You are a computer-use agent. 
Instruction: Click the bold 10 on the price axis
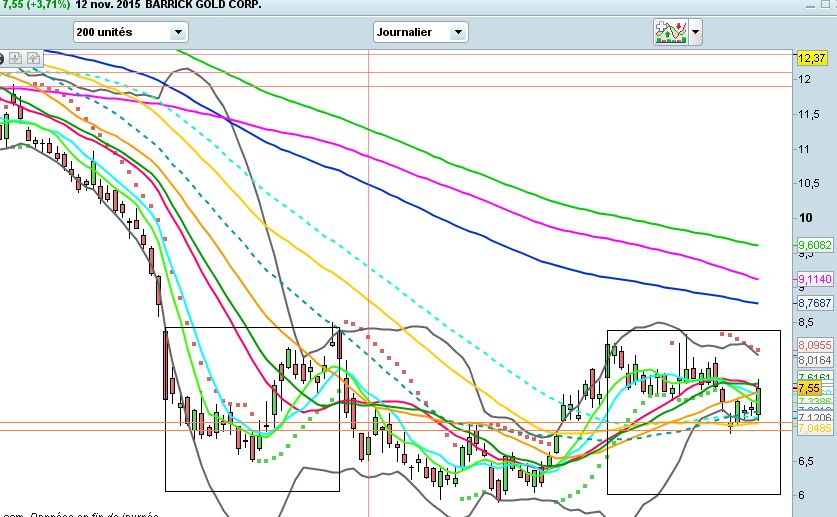coord(803,218)
